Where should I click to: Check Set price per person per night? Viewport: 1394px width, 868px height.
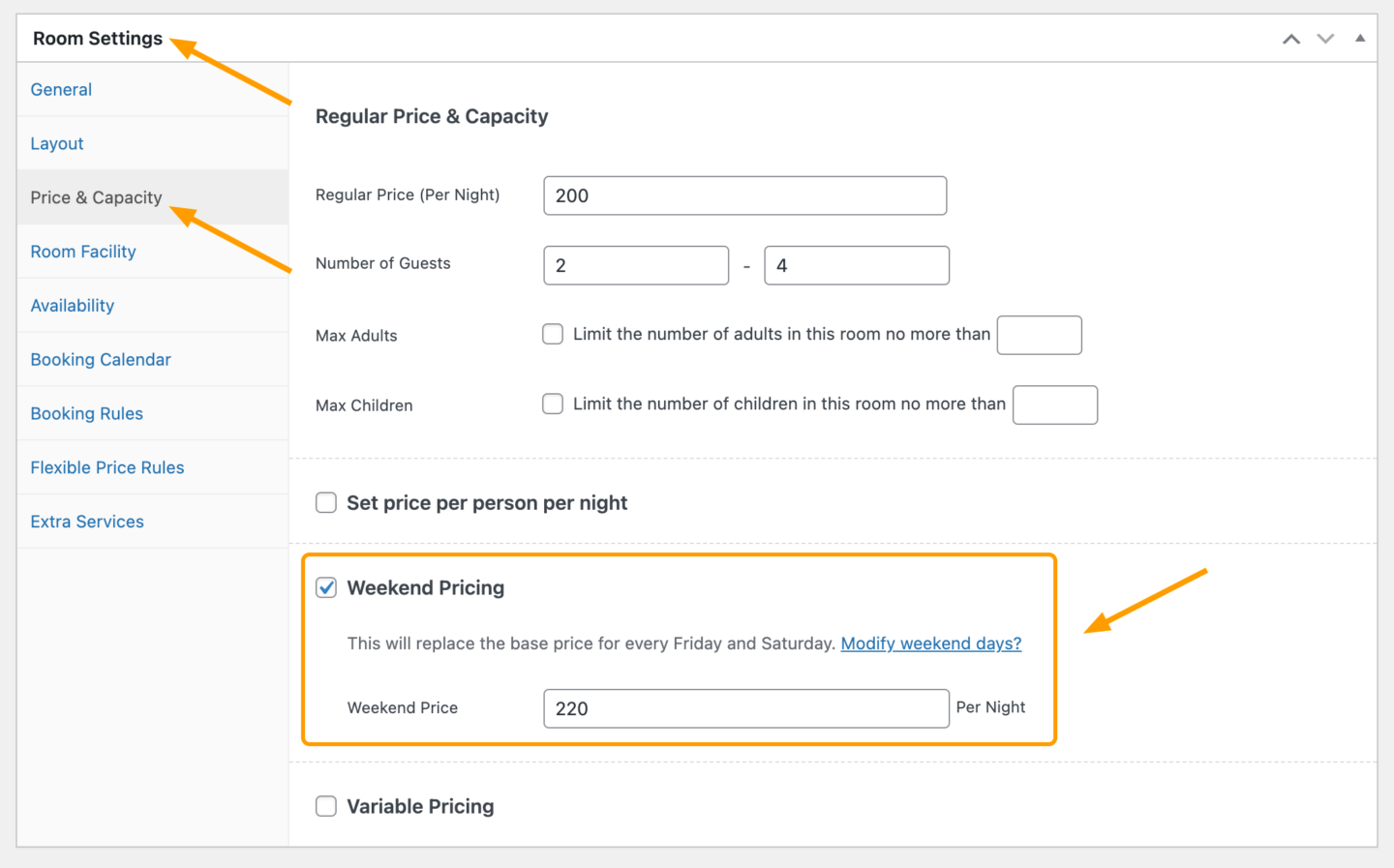click(325, 502)
